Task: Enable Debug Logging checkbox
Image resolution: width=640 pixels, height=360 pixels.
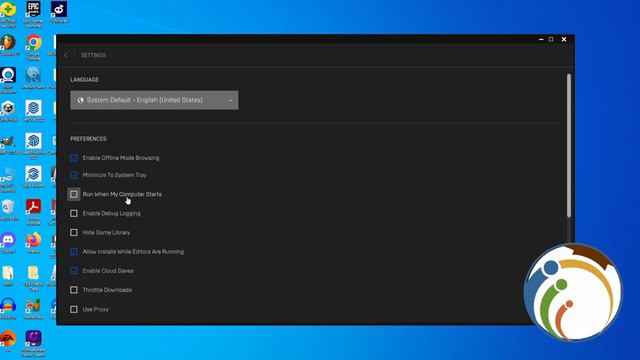Action: pos(74,213)
